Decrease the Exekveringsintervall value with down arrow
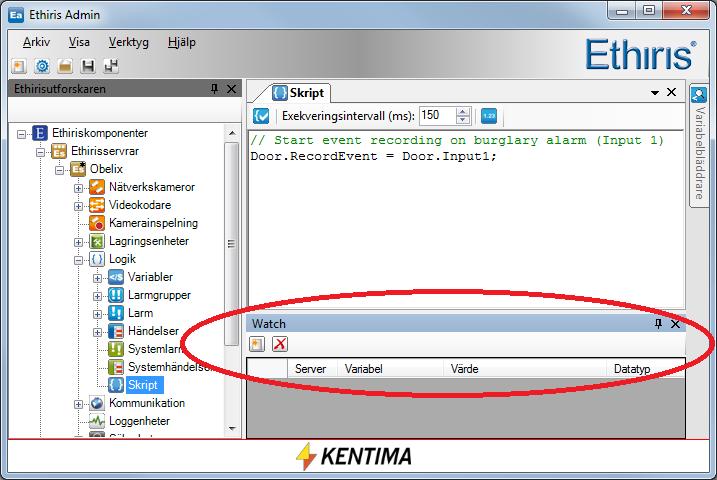 click(463, 120)
